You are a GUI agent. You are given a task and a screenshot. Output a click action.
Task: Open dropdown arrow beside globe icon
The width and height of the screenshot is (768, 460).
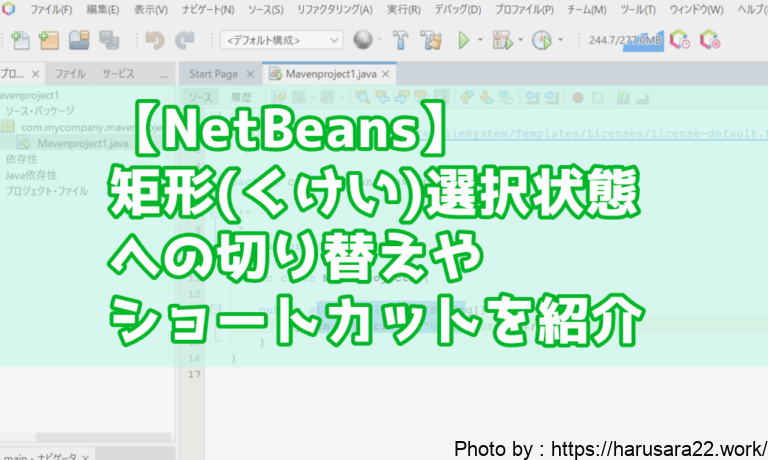pos(379,40)
